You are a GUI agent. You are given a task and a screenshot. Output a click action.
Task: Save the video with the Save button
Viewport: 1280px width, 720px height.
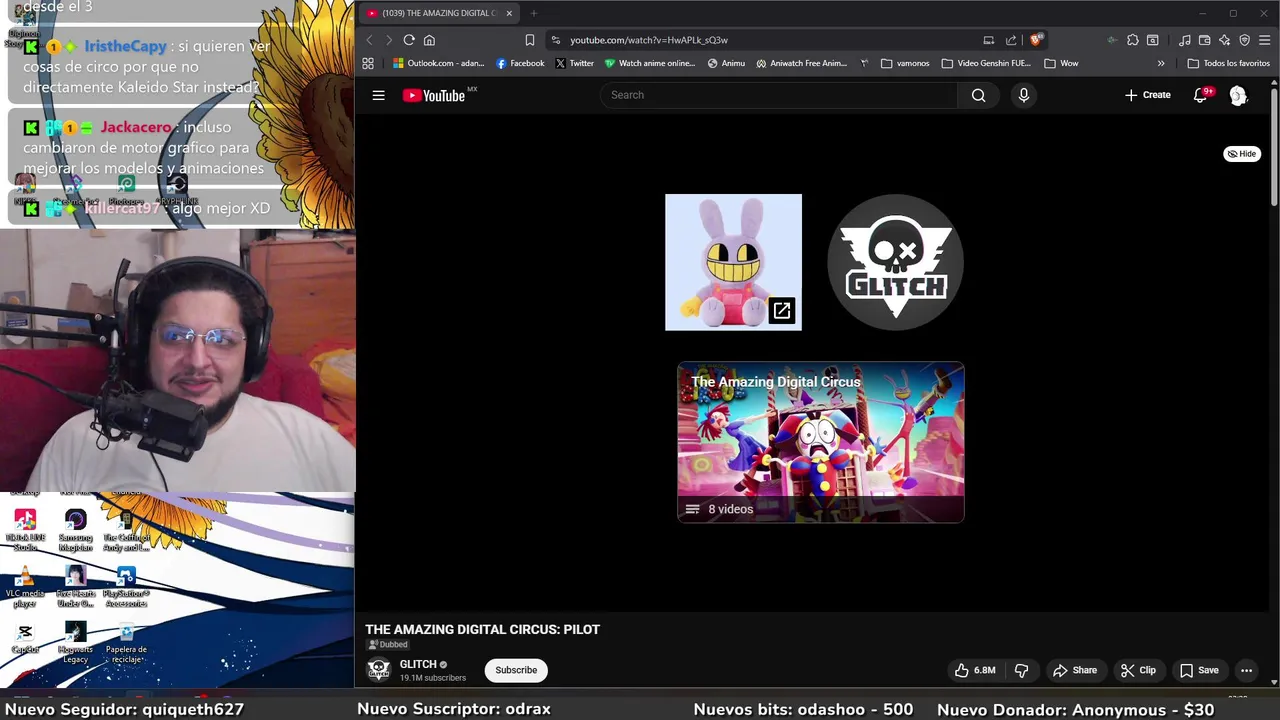(1198, 670)
